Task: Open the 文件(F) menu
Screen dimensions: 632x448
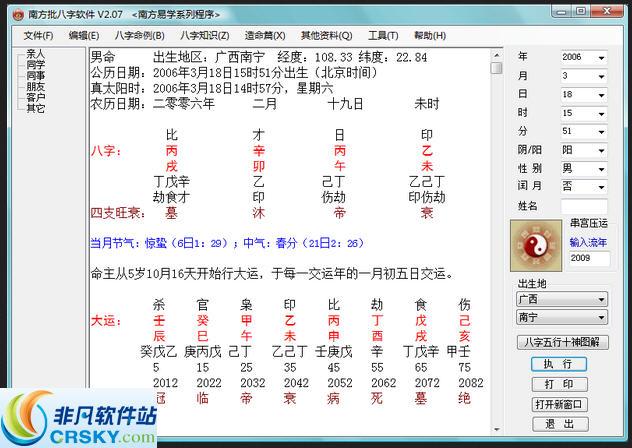Action: click(38, 35)
